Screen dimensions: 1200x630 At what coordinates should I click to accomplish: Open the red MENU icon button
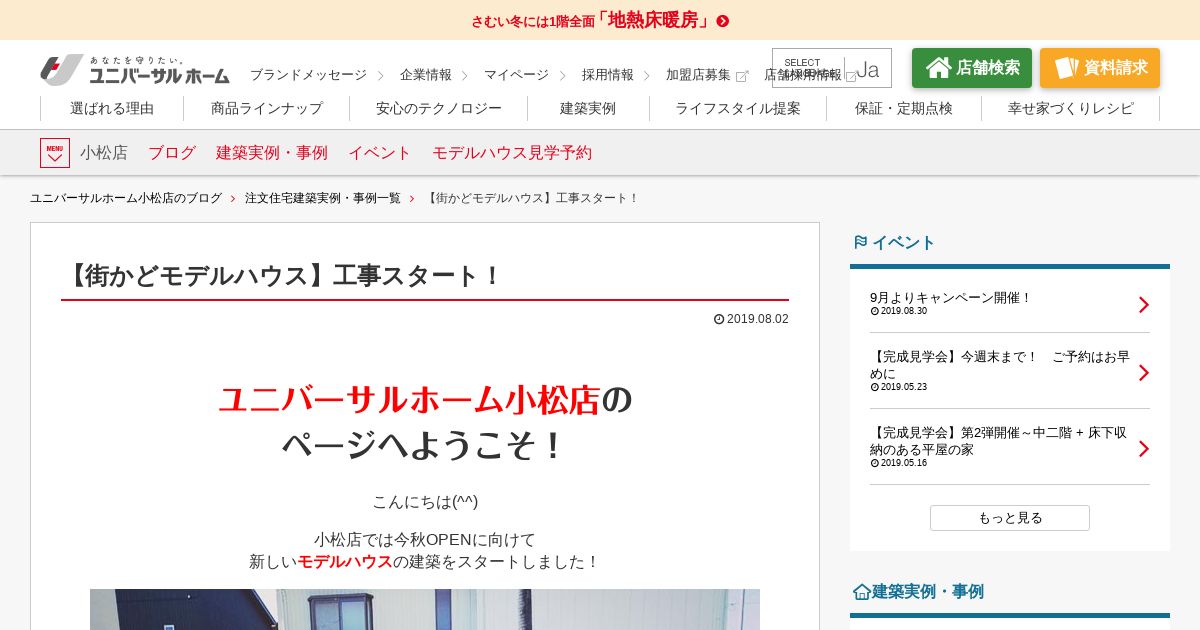point(55,153)
